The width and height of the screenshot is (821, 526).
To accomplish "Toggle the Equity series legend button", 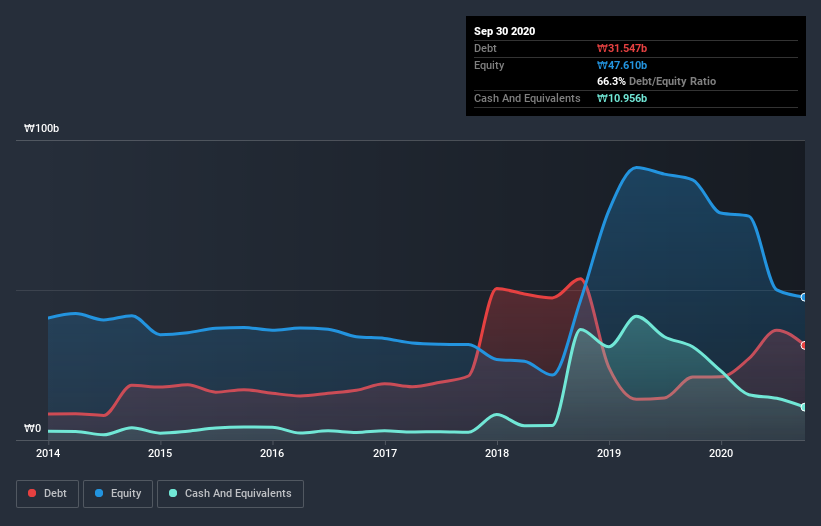I will coord(118,494).
